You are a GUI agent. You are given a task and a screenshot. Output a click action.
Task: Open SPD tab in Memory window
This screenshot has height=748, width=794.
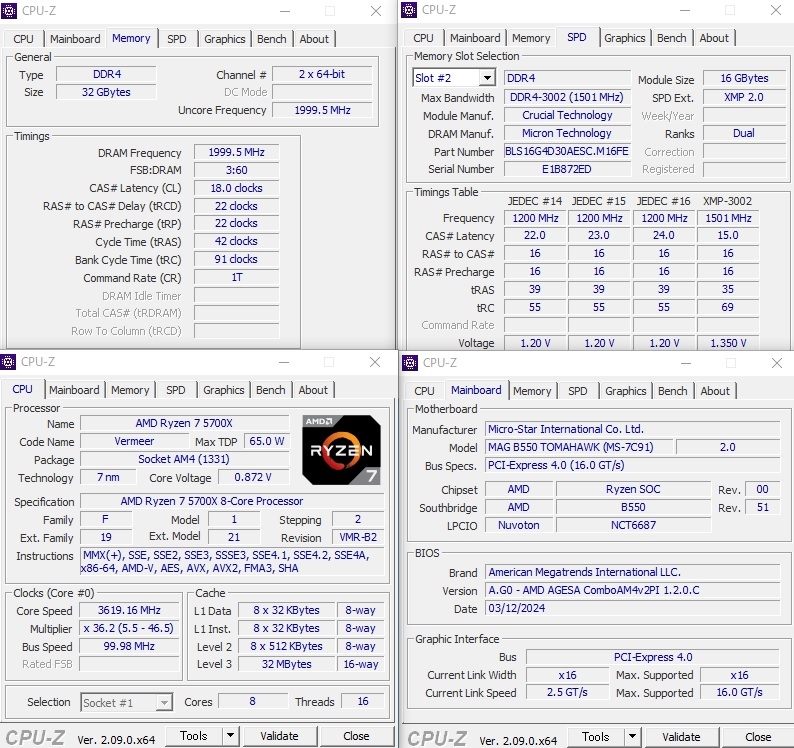[x=177, y=39]
